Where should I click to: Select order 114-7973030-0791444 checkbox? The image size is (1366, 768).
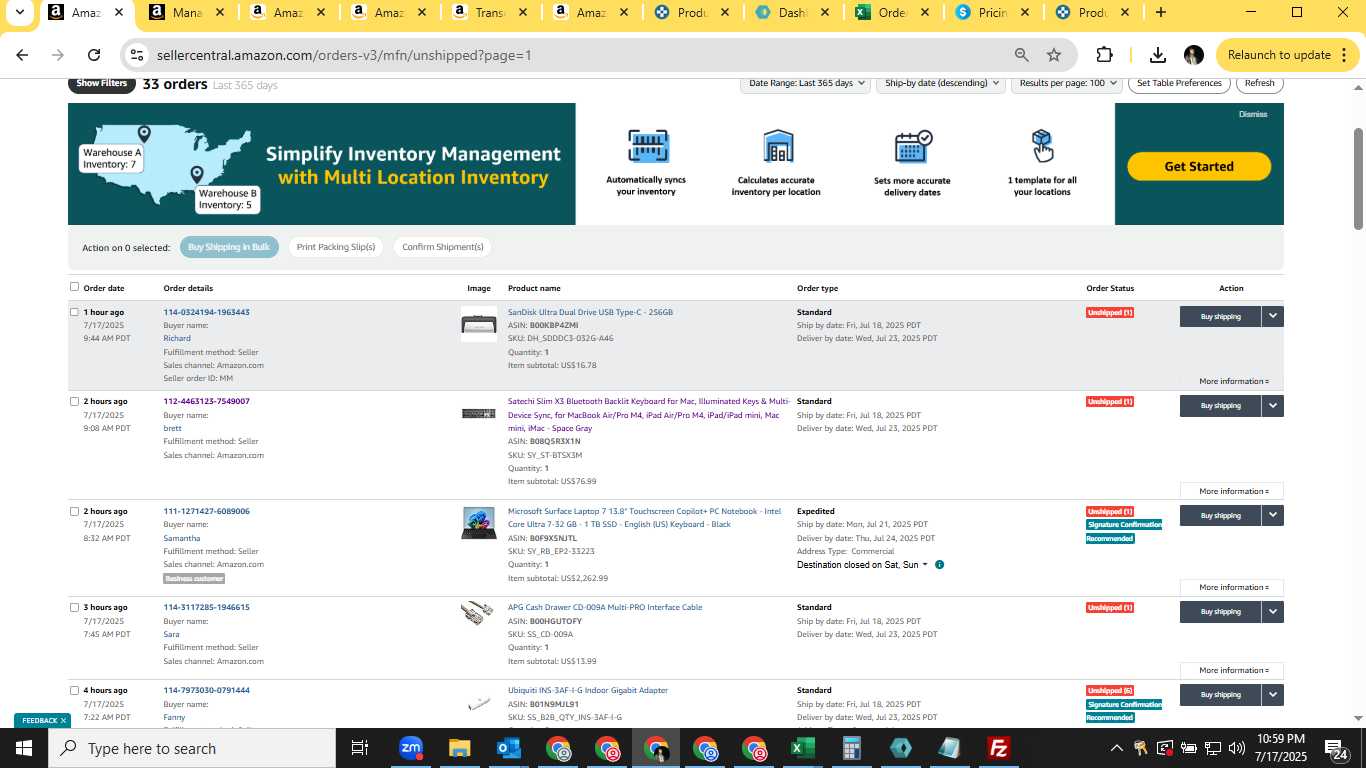(x=74, y=690)
